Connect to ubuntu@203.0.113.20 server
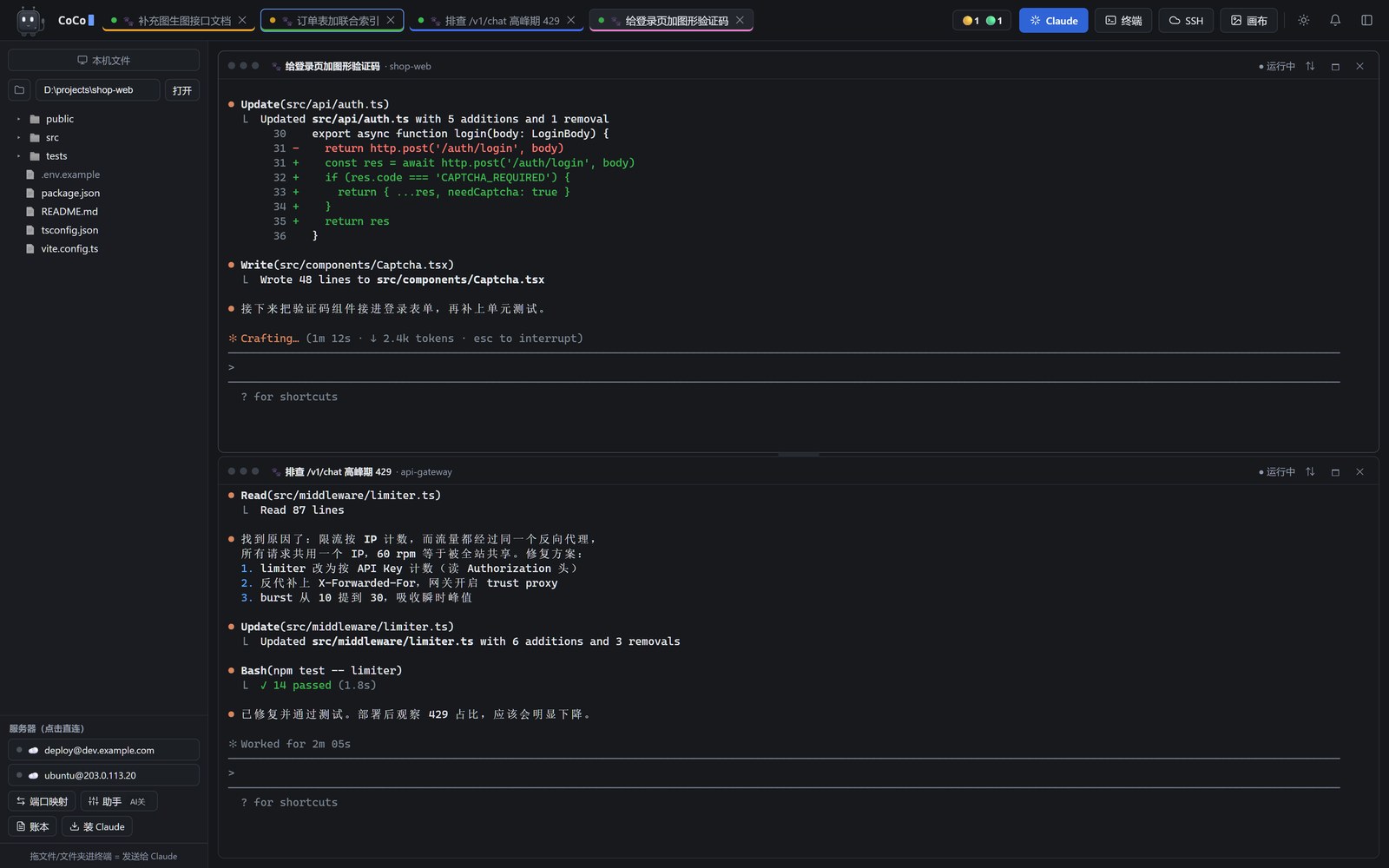 [103, 775]
